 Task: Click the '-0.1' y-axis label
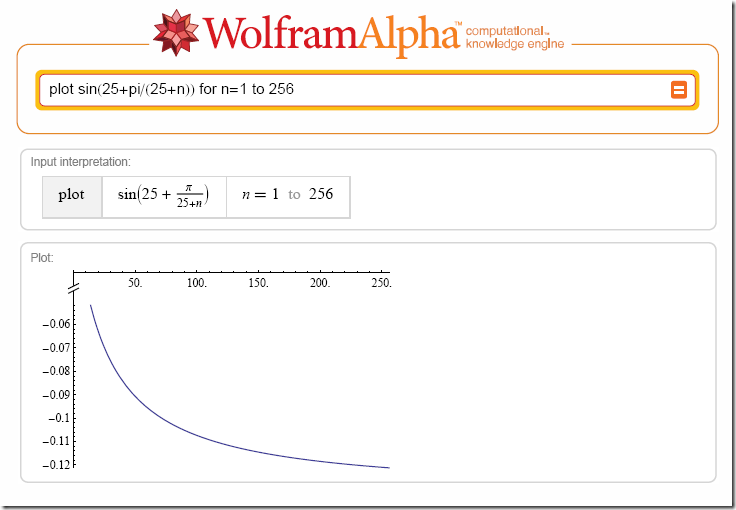click(x=60, y=418)
